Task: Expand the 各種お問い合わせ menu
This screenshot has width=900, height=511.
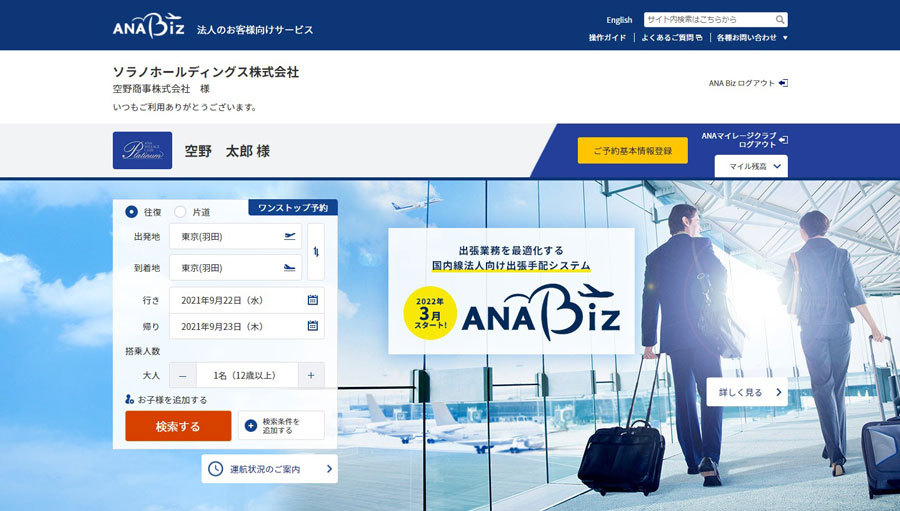Action: click(x=752, y=37)
